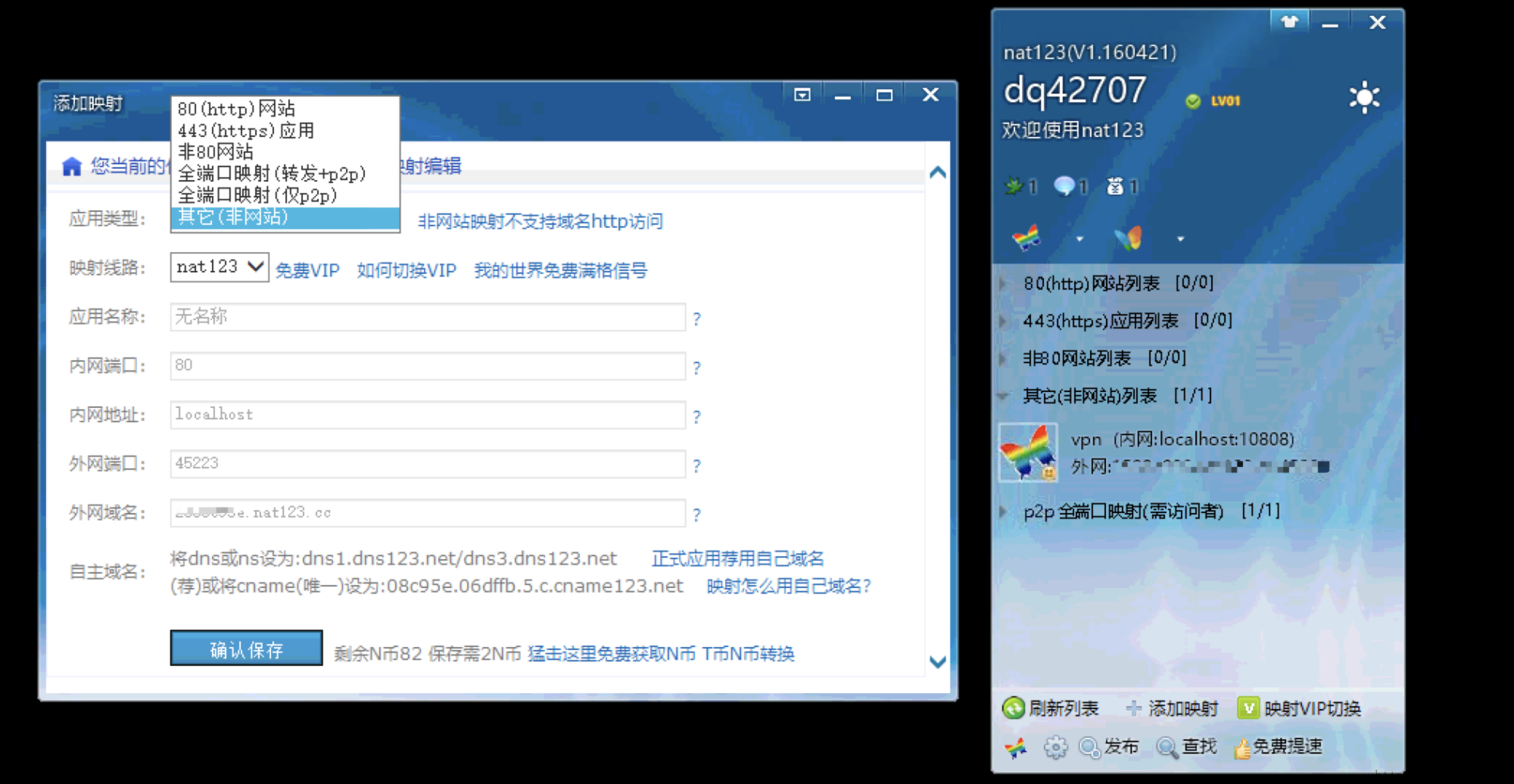Open titlebar dropdown menu icon in 添加映射 window
1514x784 pixels.
click(x=802, y=95)
